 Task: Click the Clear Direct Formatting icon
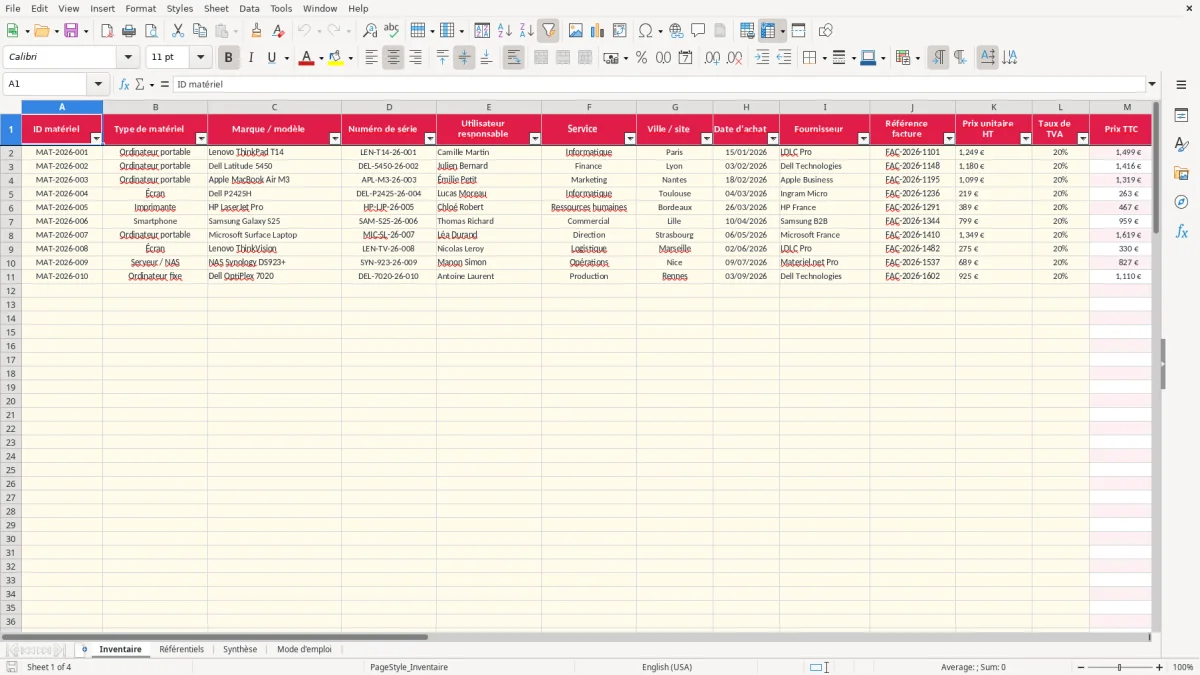tap(278, 31)
